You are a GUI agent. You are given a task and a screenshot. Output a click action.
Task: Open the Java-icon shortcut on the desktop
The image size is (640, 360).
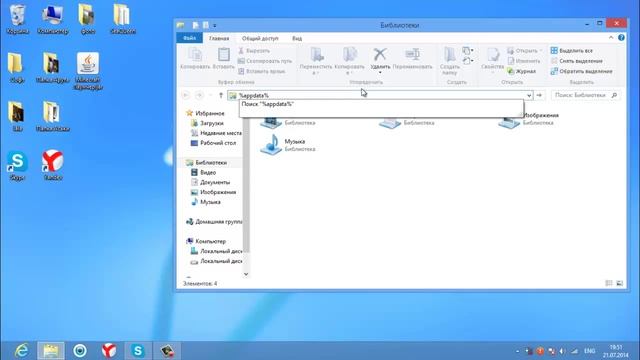88,71
